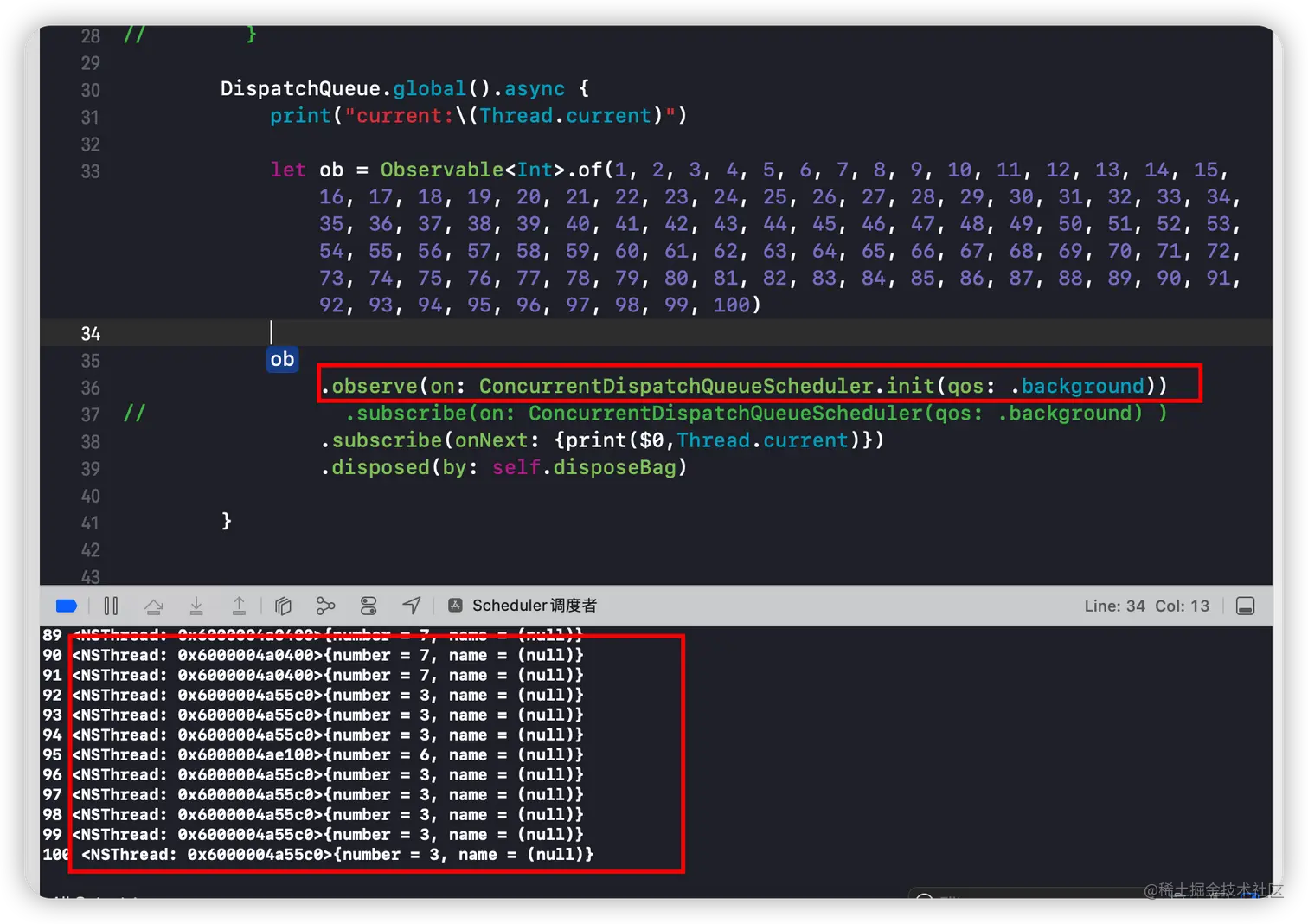This screenshot has height=924, width=1308.
Task: Click the commented .subscribe(on: line 37
Action: click(x=430, y=413)
